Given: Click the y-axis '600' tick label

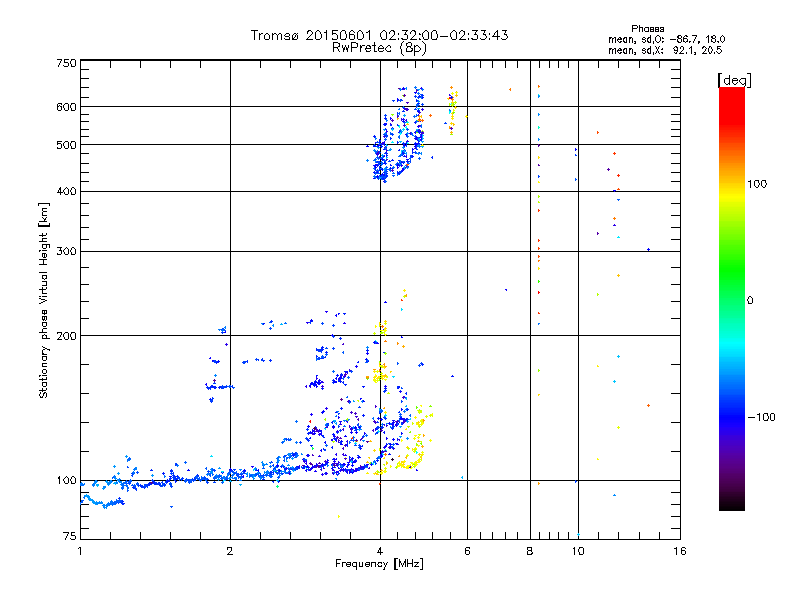Looking at the screenshot, I should point(66,107).
